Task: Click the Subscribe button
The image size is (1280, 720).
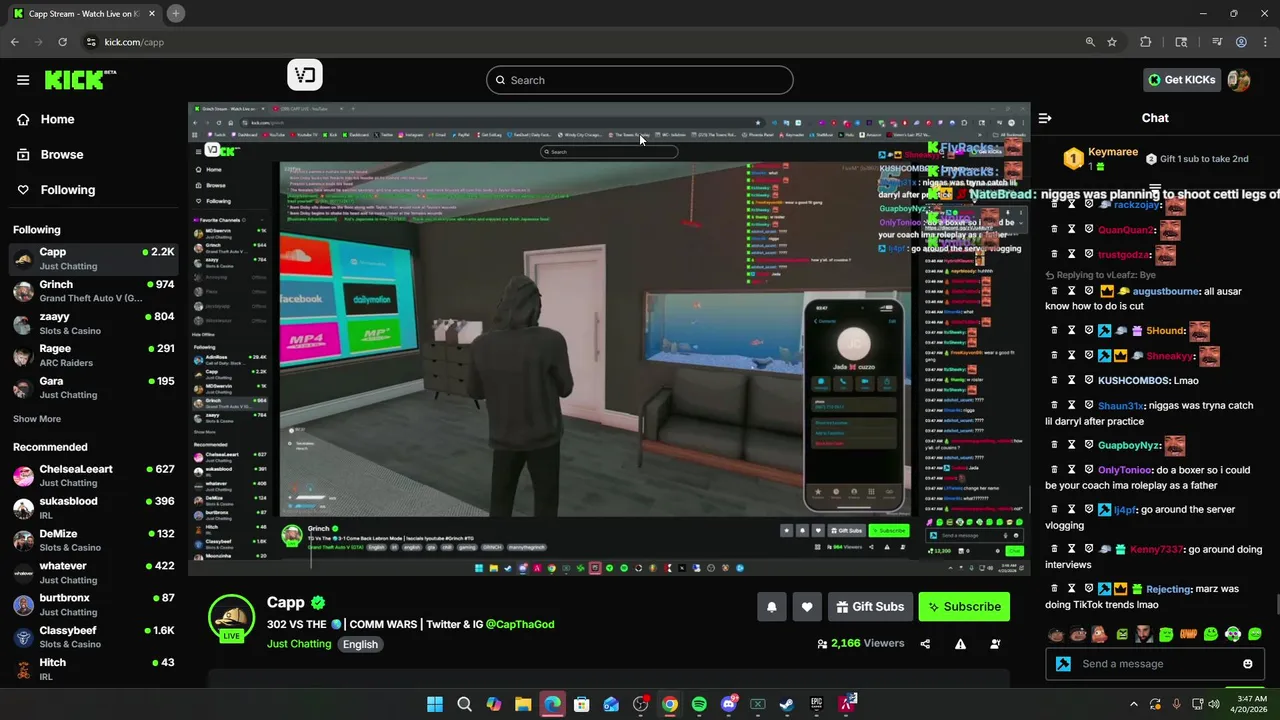Action: coord(964,607)
